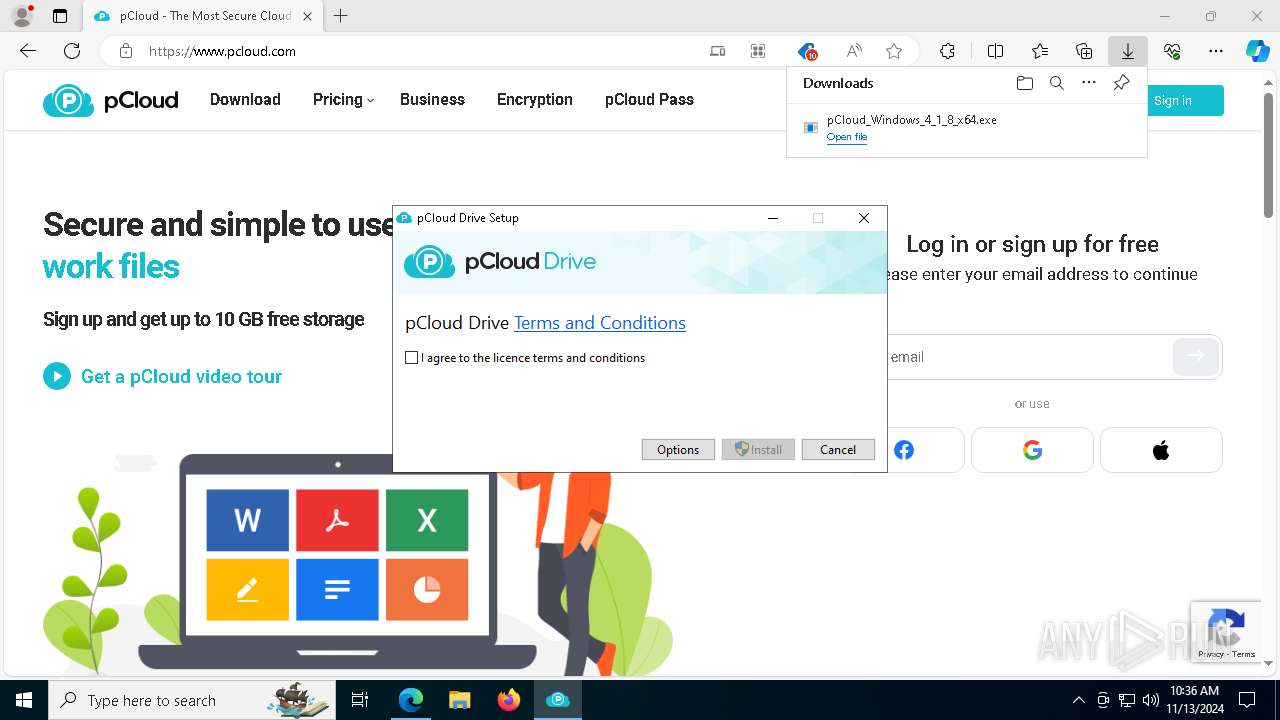Screen dimensions: 1280x720
Task: Sign in with Apple icon
Action: point(1161,450)
